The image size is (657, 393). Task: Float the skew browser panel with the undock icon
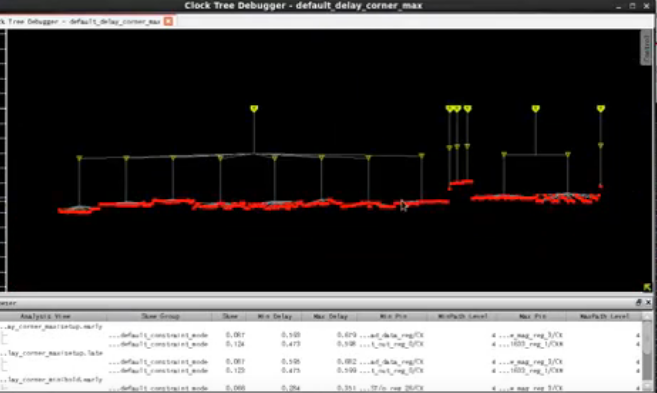[x=639, y=302]
